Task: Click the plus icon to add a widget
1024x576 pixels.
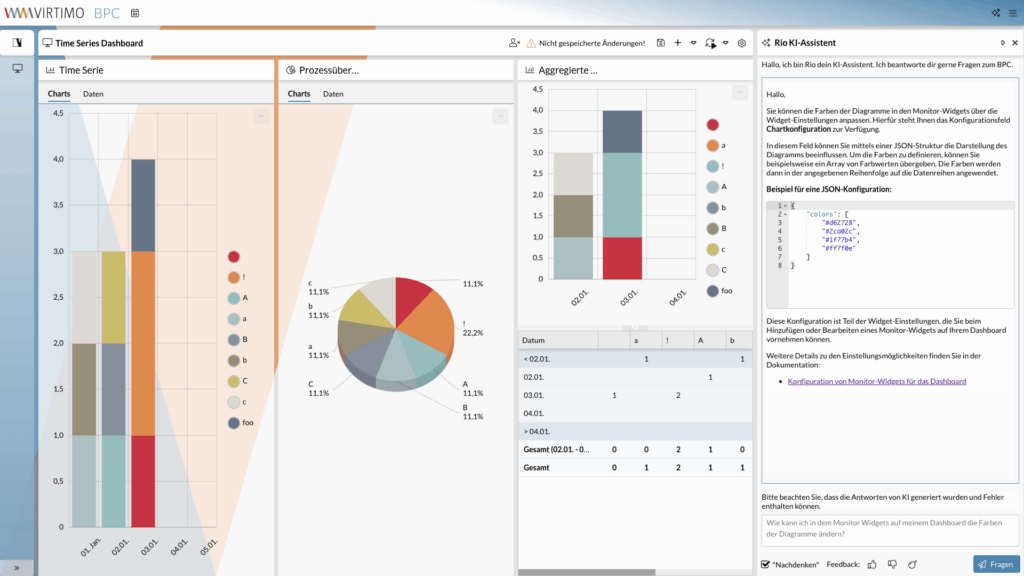Action: 678,43
